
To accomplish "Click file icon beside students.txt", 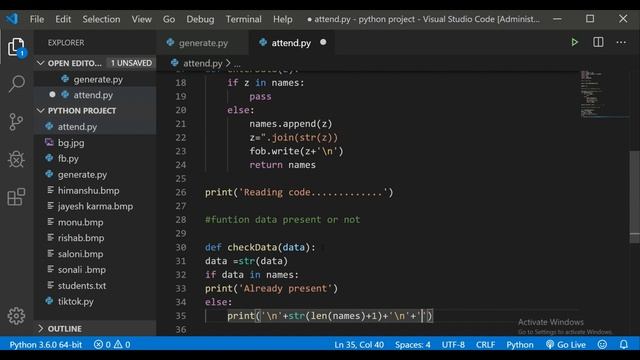I will (x=51, y=285).
